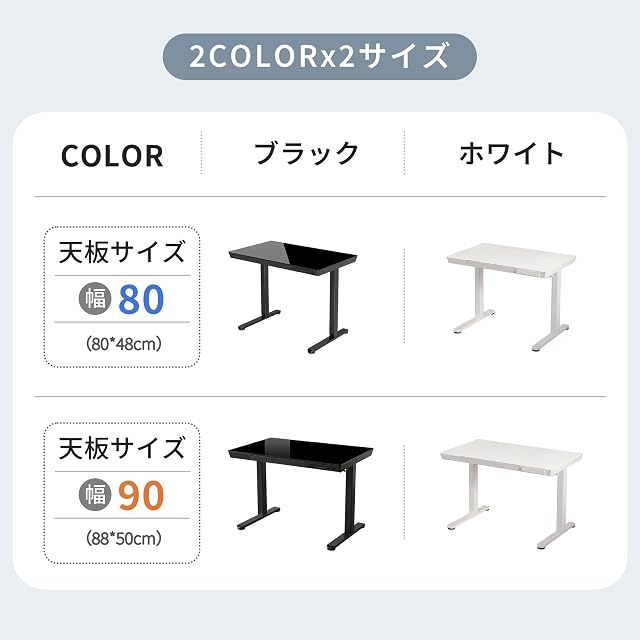Click the (88*50cm) dimension text
Screen dimensions: 640x640
pos(124,539)
